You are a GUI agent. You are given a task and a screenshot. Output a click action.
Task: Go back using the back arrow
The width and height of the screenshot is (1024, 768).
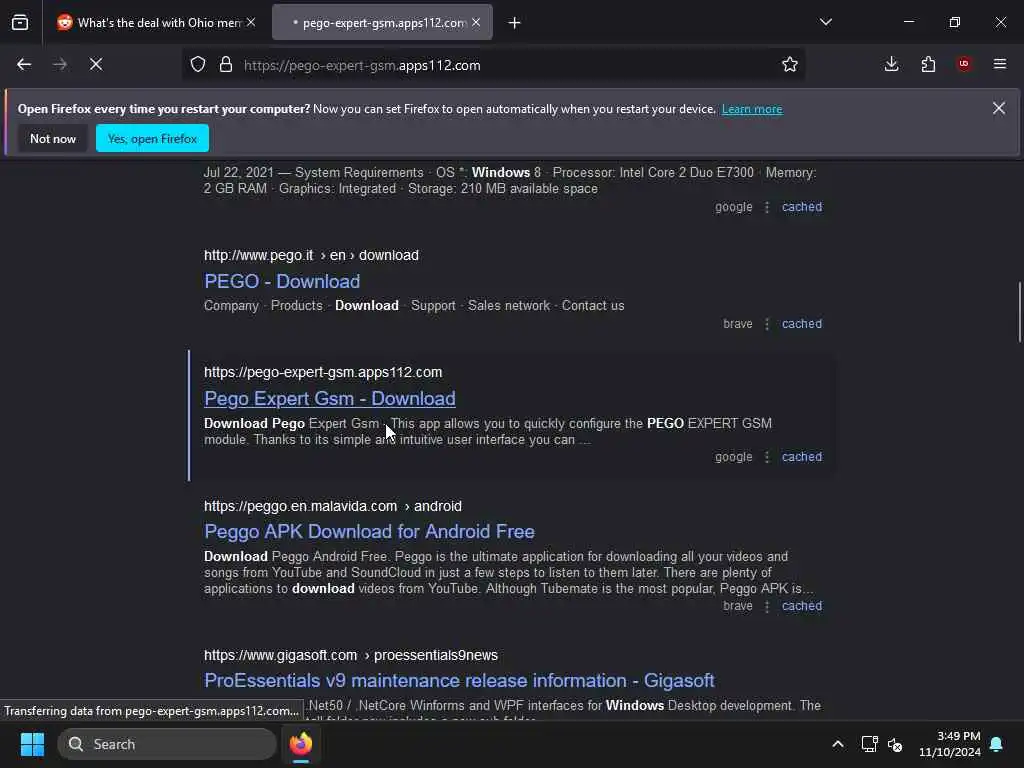(24, 65)
